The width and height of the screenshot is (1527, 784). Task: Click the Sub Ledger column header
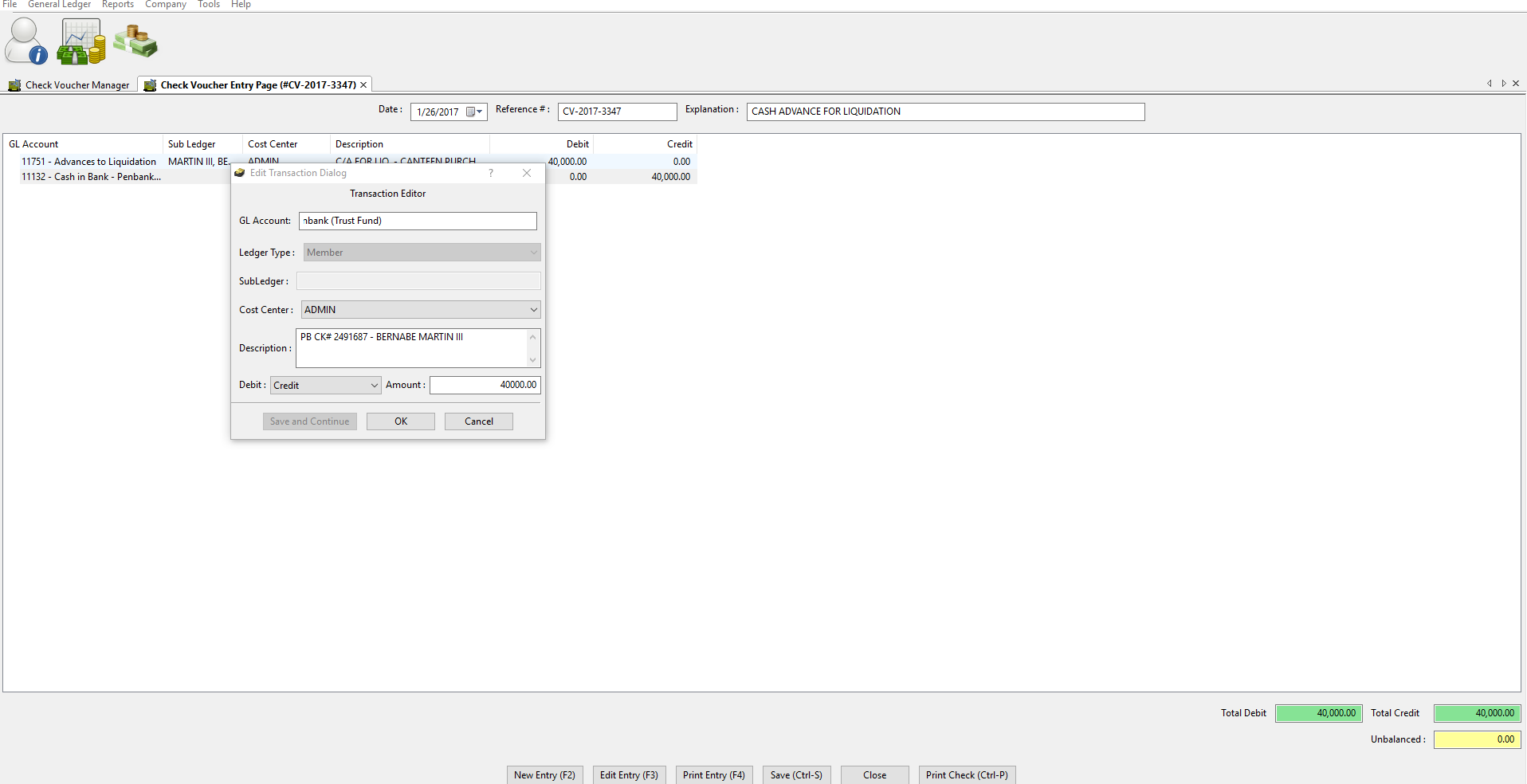pos(202,144)
